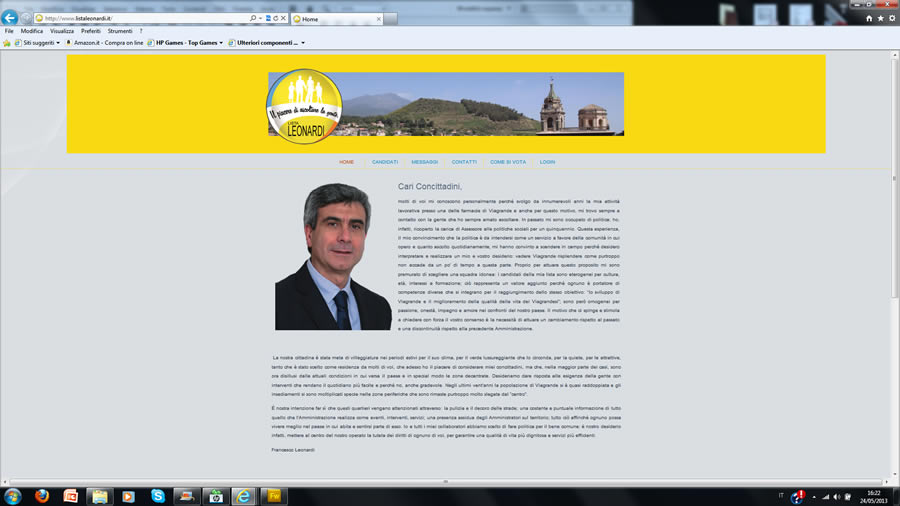Open the ? help menu

click(141, 31)
